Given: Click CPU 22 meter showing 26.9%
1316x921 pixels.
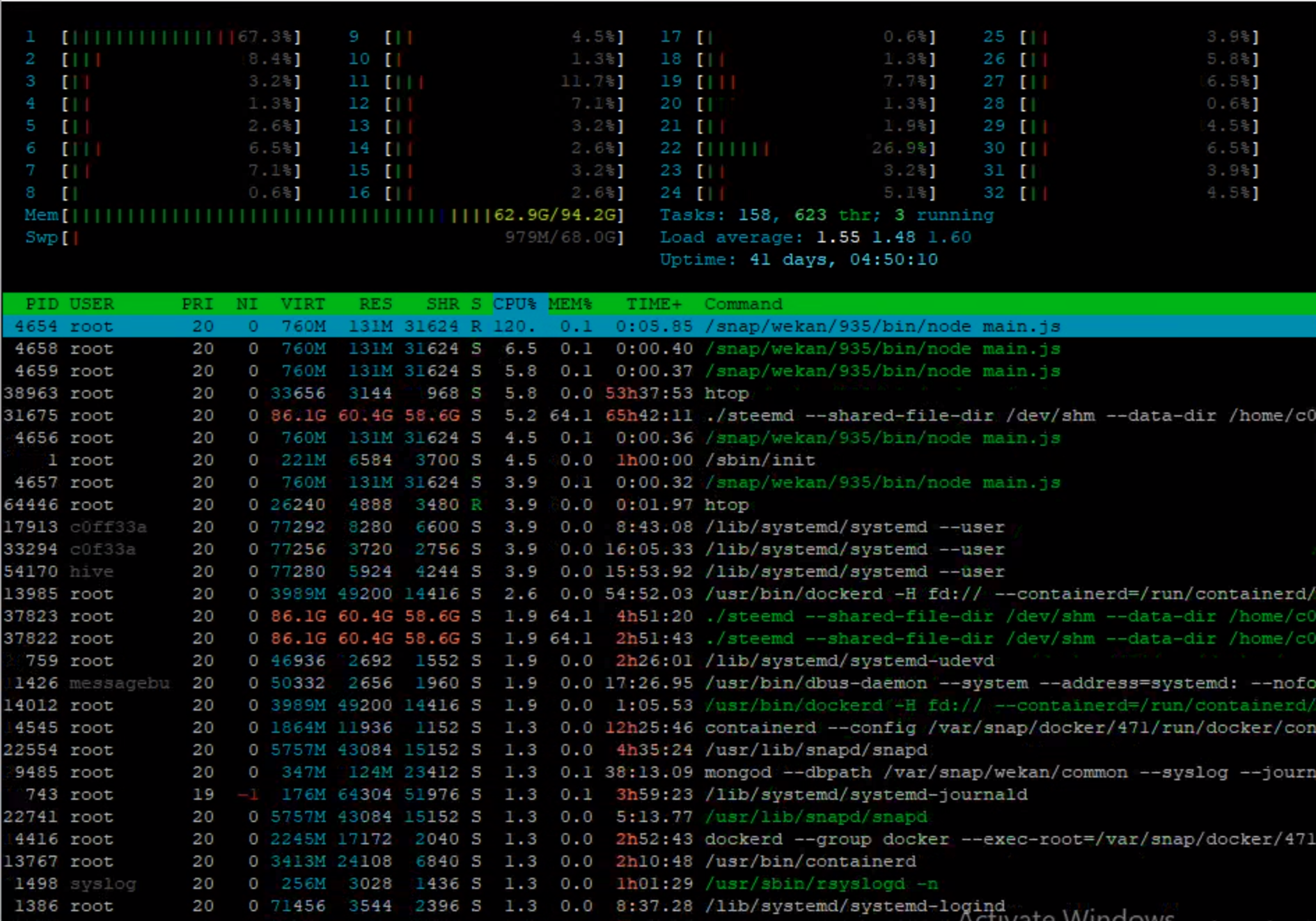Looking at the screenshot, I should (x=798, y=148).
